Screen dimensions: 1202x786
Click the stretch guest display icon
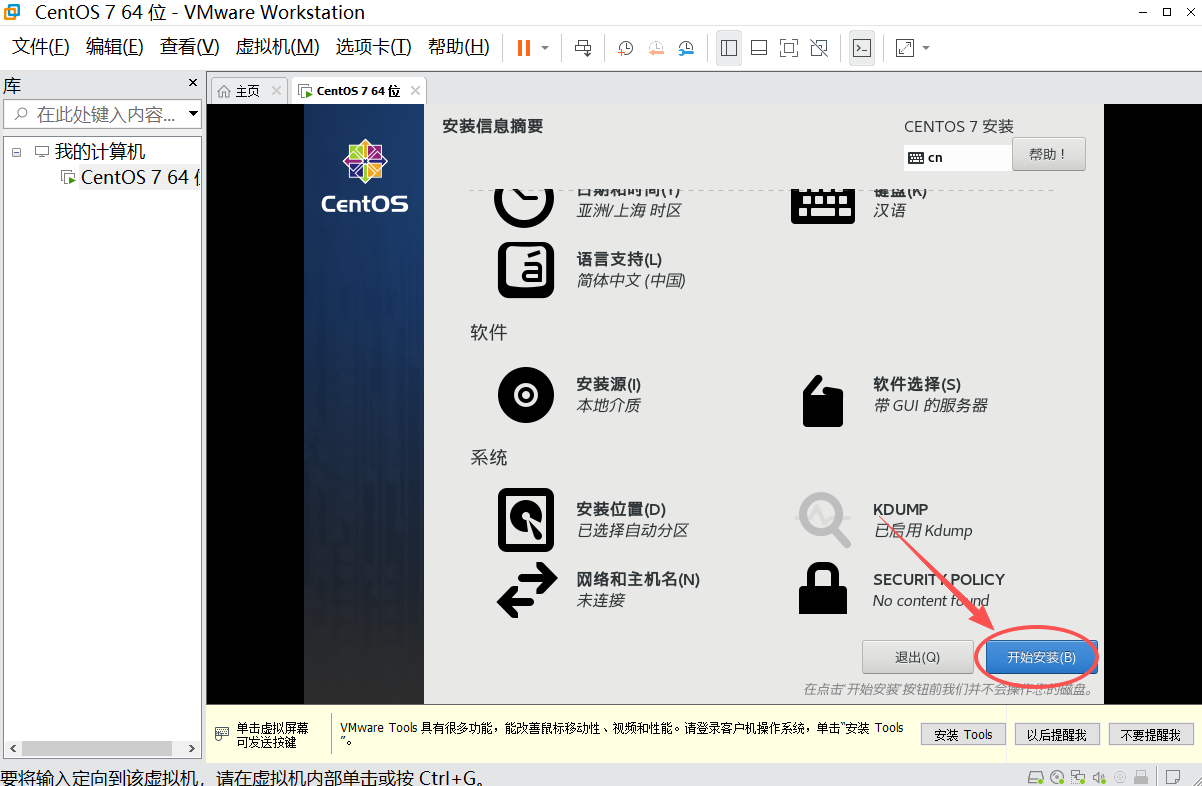[x=905, y=48]
